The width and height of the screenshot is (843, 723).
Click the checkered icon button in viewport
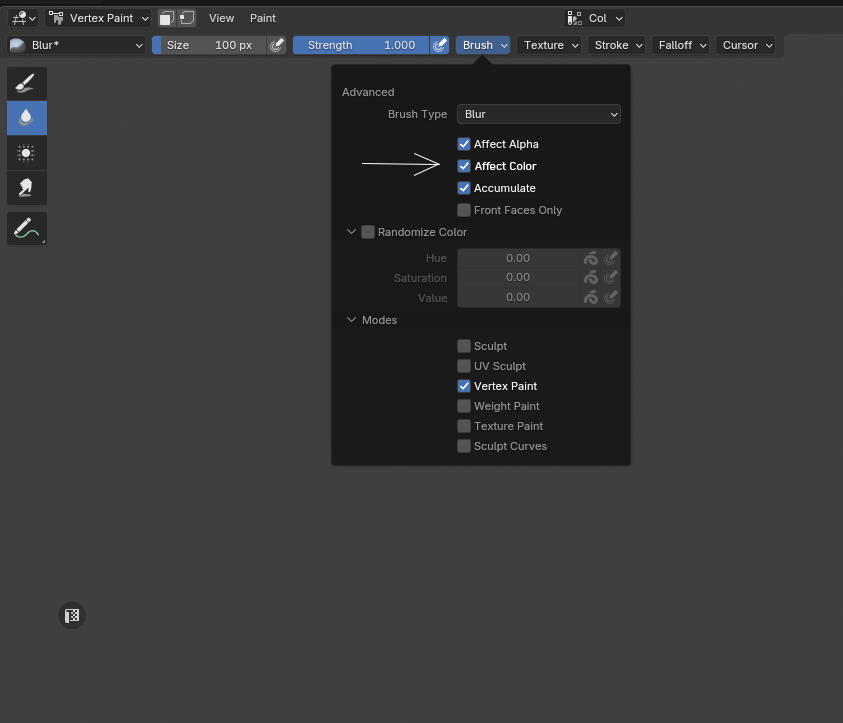click(x=72, y=615)
